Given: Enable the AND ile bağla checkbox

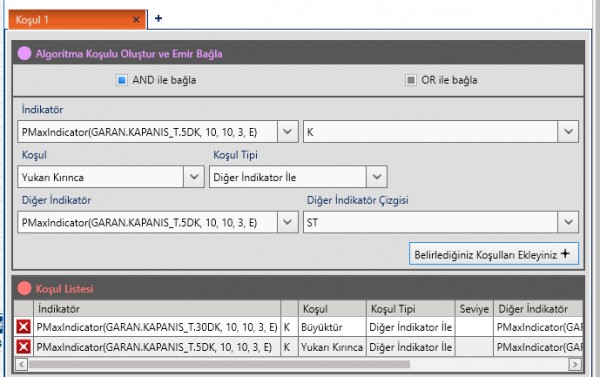Looking at the screenshot, I should [x=122, y=80].
